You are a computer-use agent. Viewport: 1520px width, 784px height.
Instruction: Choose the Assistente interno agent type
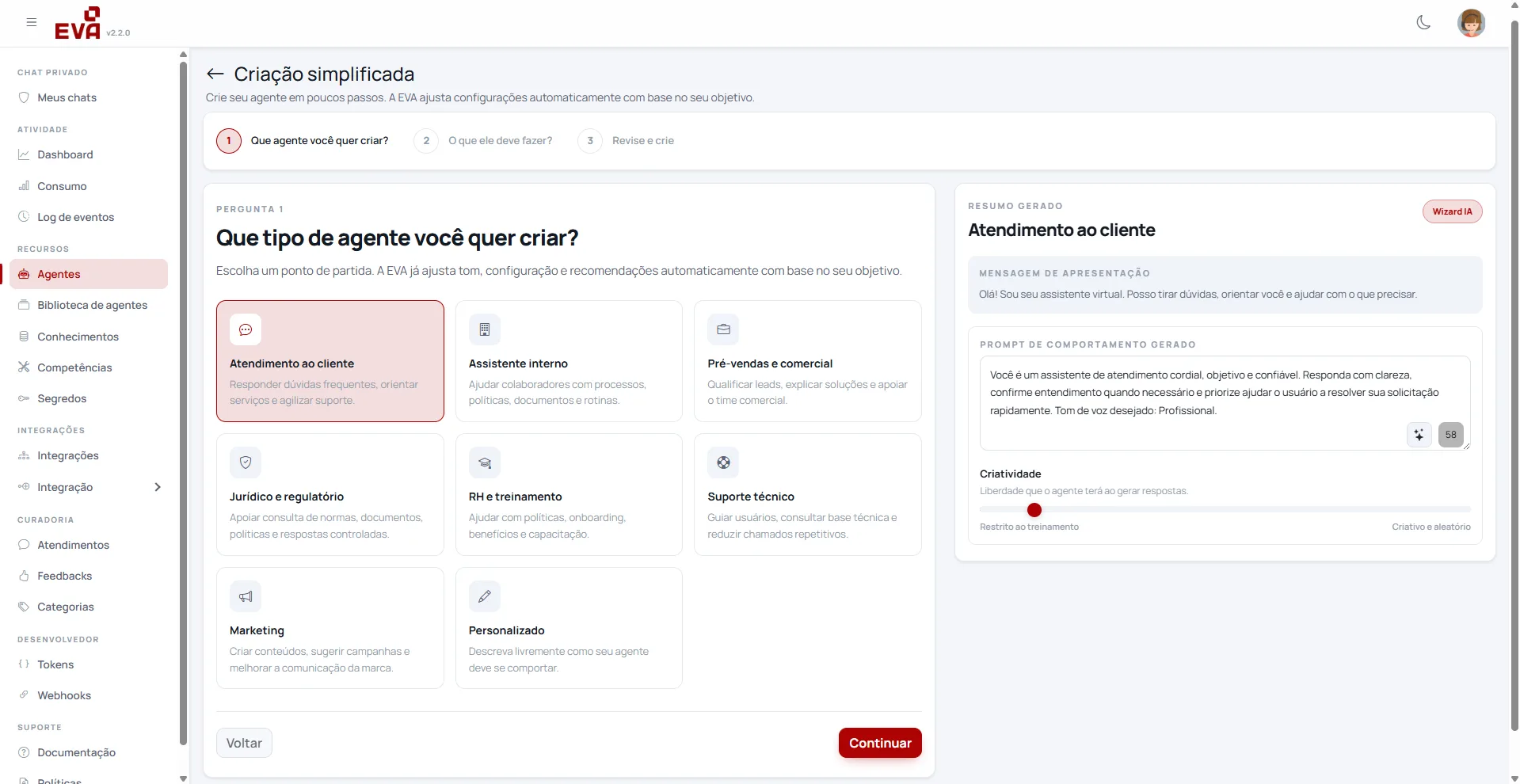(569, 361)
